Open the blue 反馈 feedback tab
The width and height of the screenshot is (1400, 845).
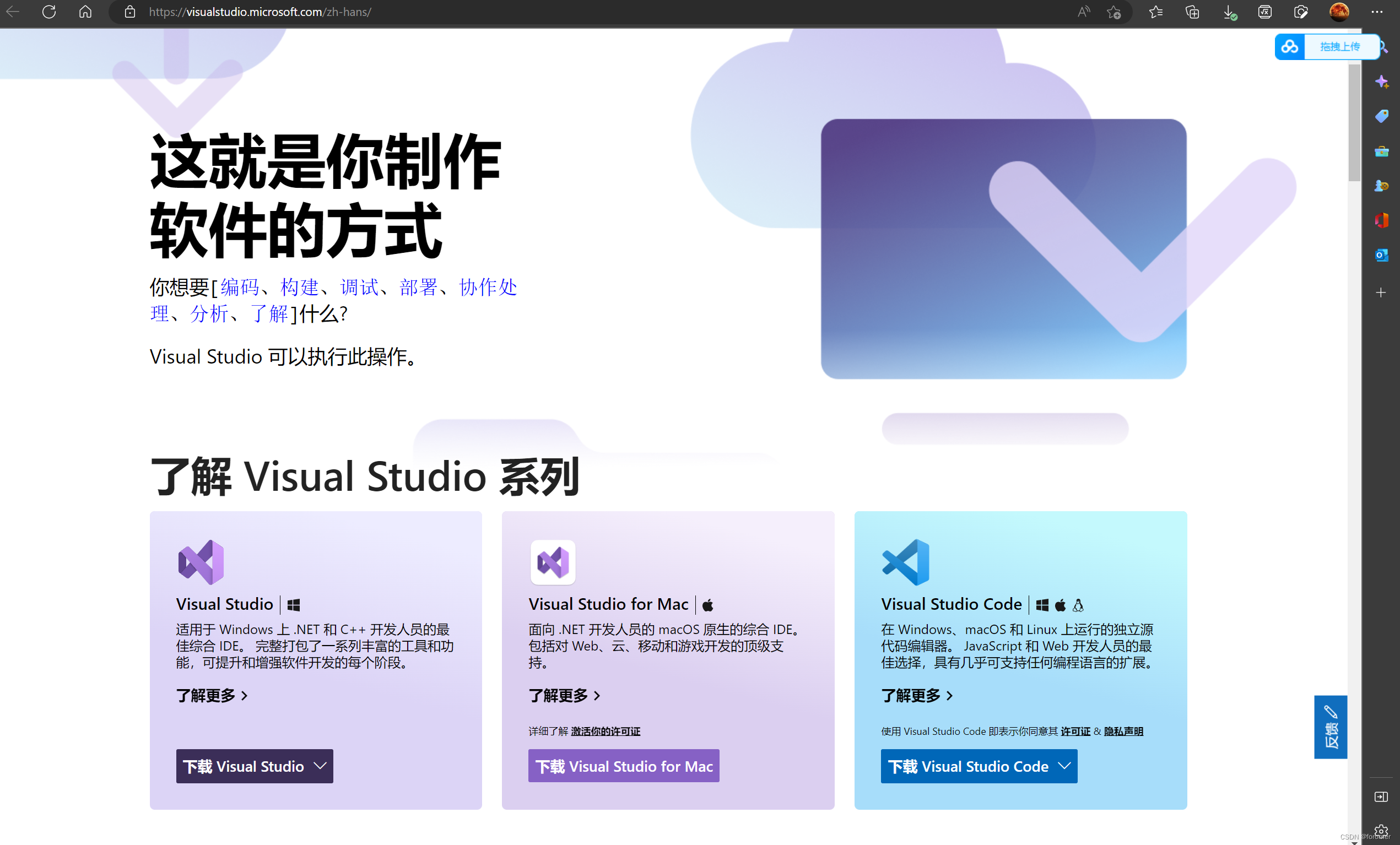pyautogui.click(x=1330, y=727)
